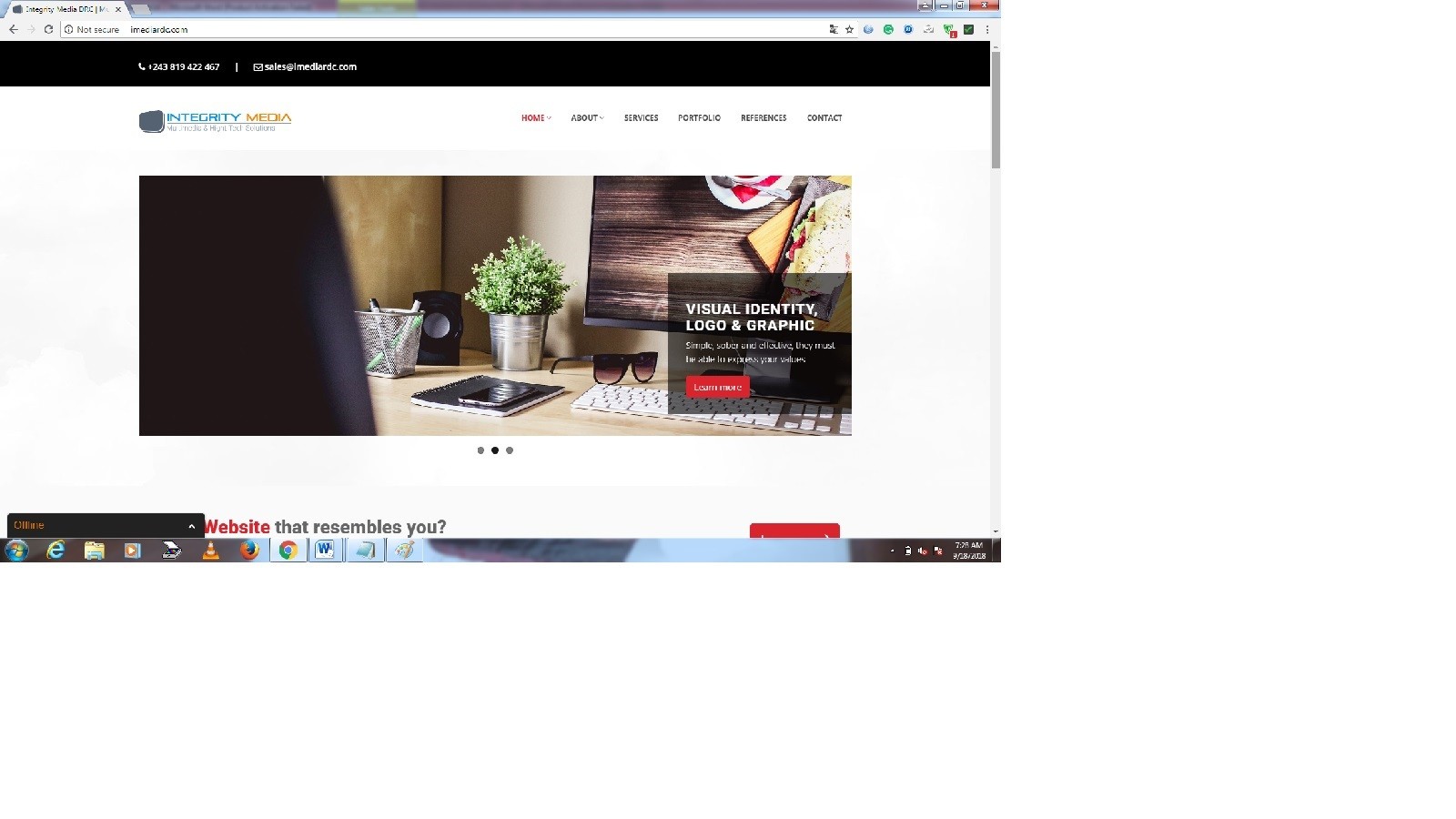
Task: Click the red button beside Website heading
Action: tap(794, 531)
